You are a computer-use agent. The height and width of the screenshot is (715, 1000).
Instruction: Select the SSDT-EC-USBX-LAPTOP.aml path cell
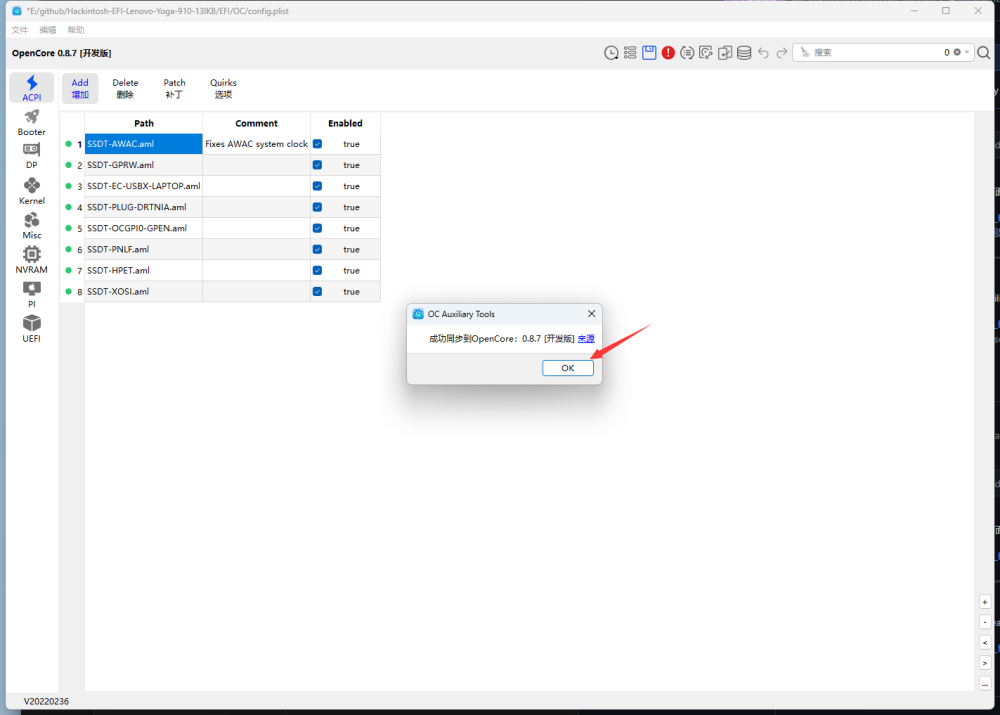pos(143,186)
